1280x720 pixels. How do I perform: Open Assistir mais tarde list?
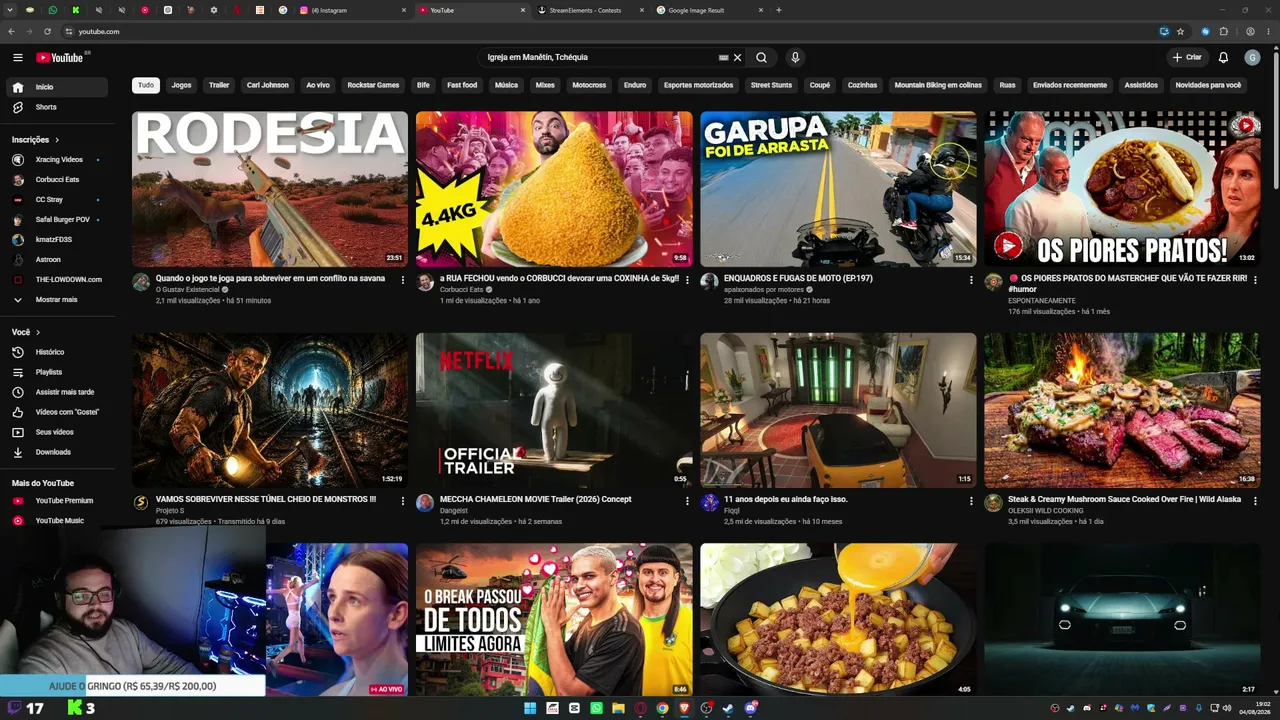[58, 392]
